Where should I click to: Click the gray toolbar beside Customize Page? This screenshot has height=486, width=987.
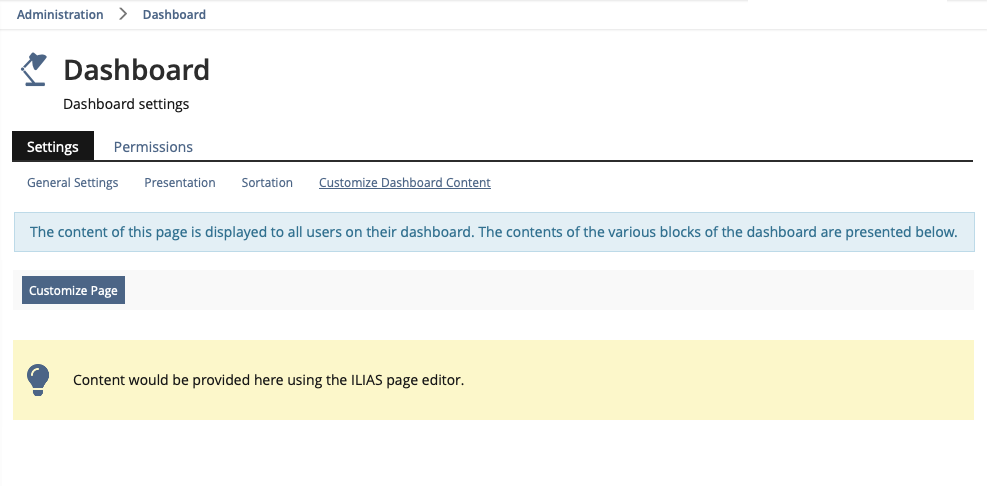(x=550, y=290)
